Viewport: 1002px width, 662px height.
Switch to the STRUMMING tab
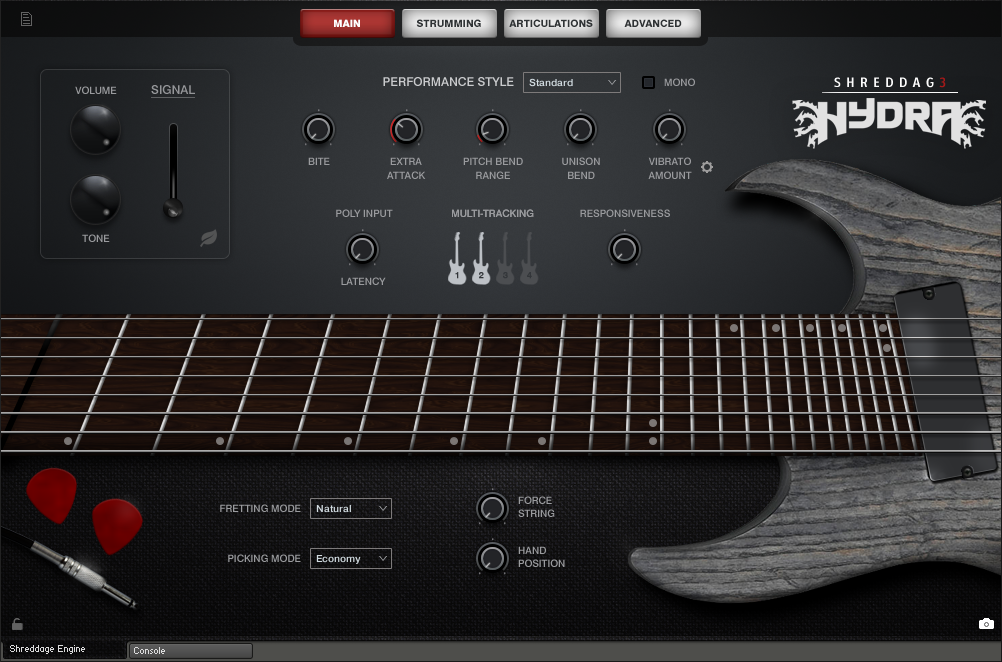[x=449, y=22]
